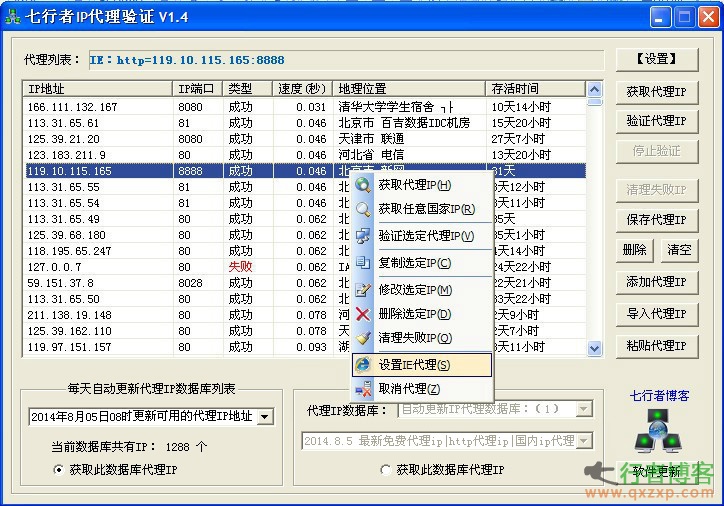Sort by the 速度(秒) column header

pos(302,89)
